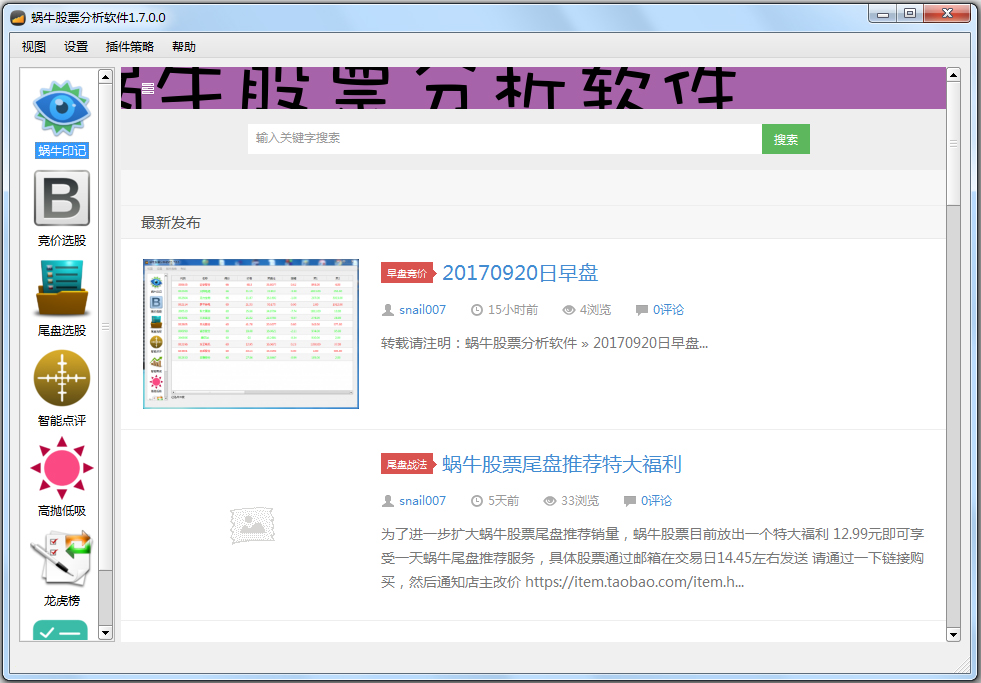Click the placeholder image of the 福利 post

[x=252, y=525]
